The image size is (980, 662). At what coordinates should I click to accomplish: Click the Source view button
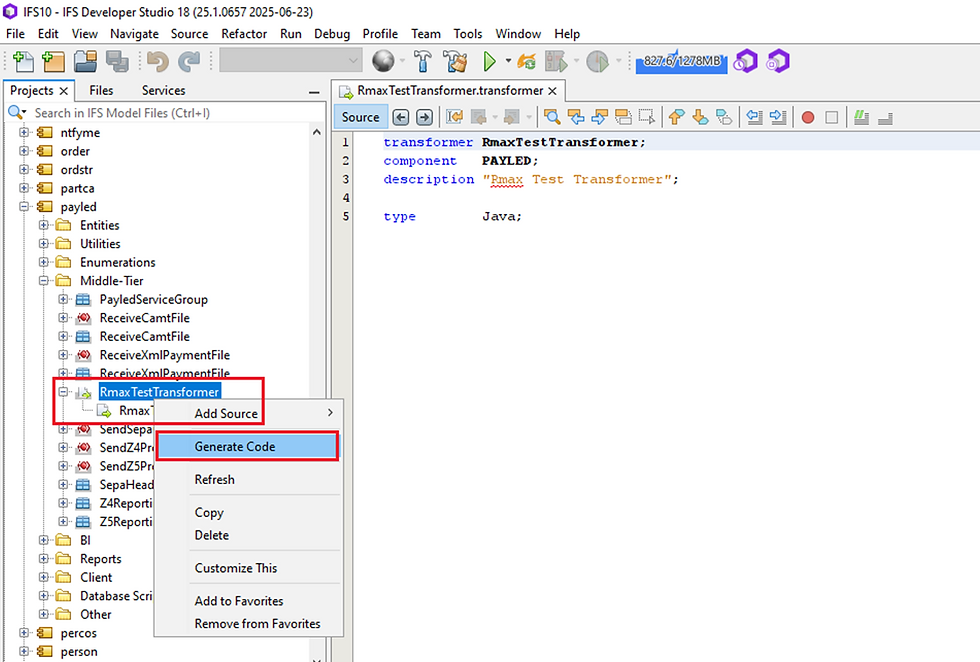(x=361, y=117)
